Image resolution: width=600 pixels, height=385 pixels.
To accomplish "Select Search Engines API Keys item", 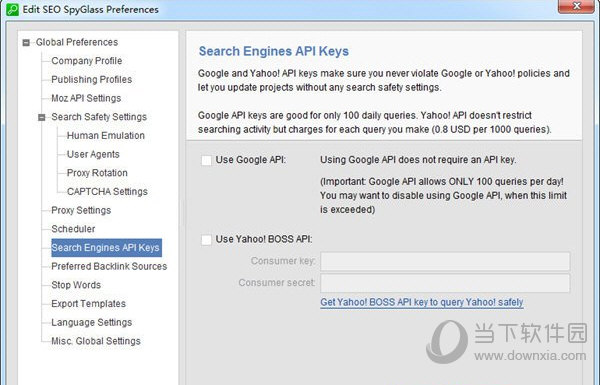I will pos(106,248).
